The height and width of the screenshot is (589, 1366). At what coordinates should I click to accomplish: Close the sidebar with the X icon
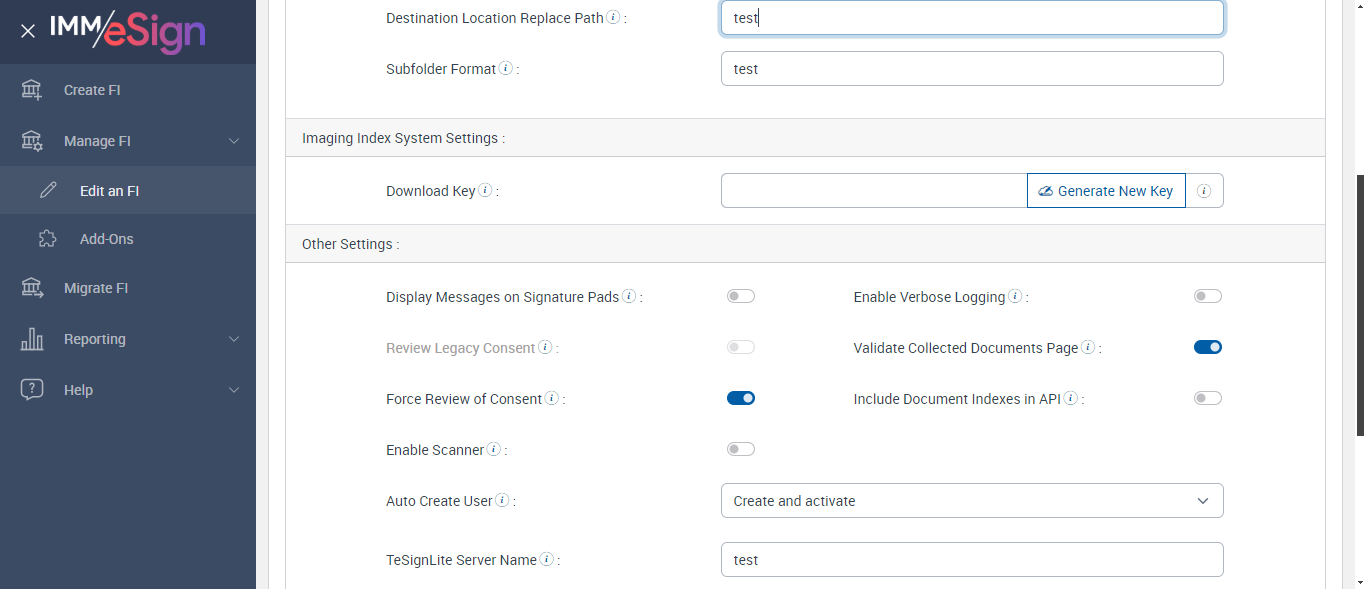click(28, 31)
